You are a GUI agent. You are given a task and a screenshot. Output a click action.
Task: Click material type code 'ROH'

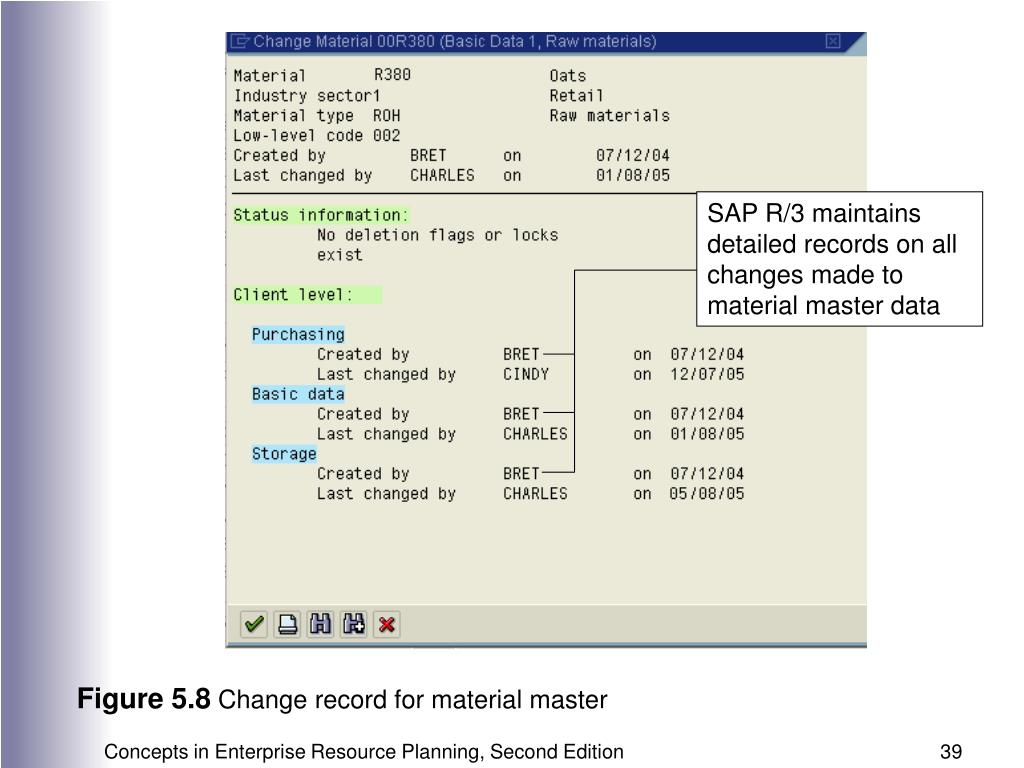coord(387,116)
